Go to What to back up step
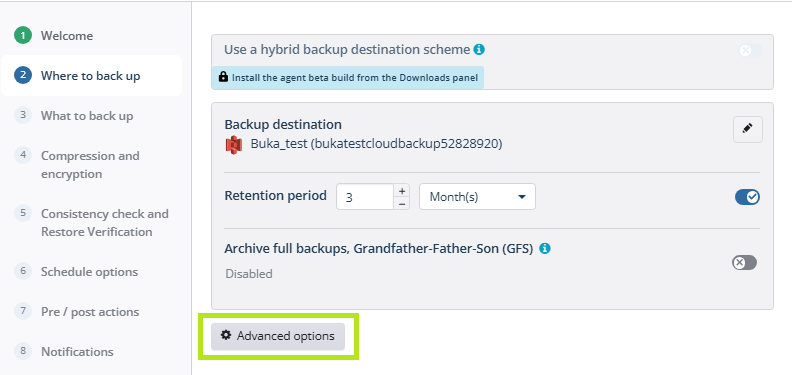The height and width of the screenshot is (375, 792). (x=87, y=116)
